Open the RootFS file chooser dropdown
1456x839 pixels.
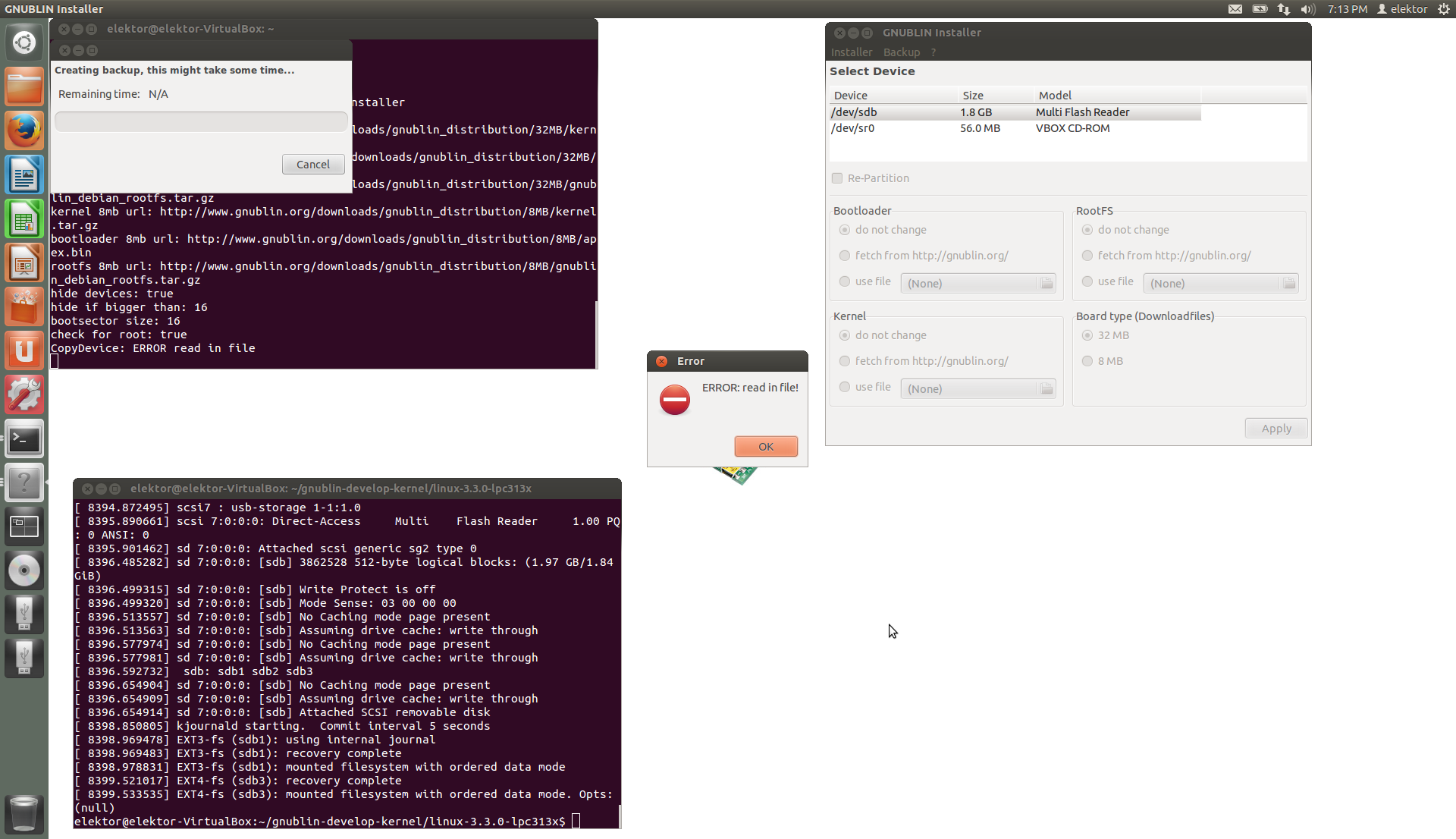tap(1221, 283)
